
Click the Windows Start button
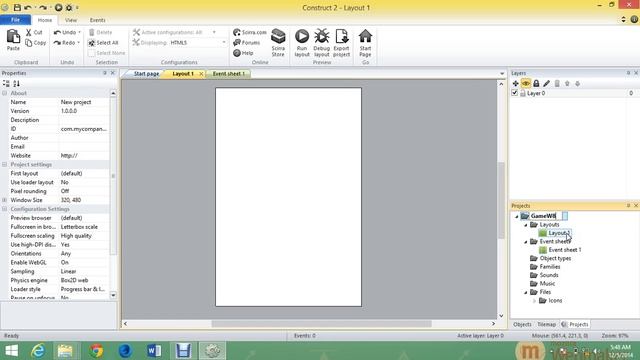coord(11,351)
